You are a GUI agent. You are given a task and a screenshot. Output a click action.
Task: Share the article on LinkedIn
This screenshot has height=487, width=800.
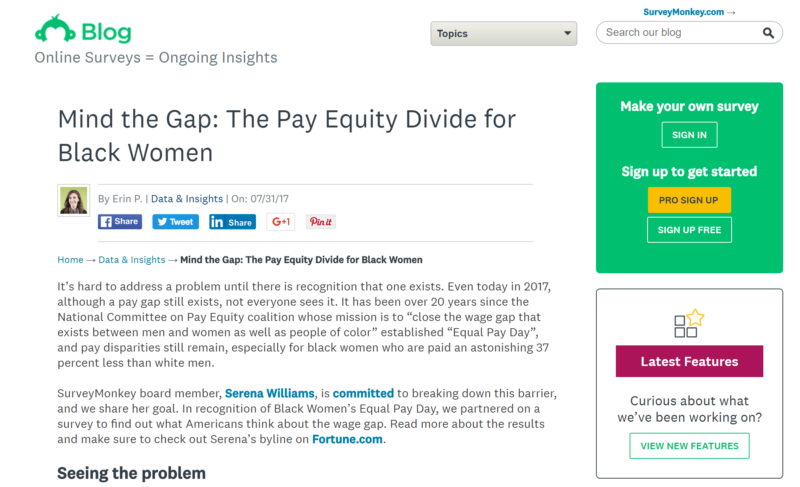(x=232, y=222)
